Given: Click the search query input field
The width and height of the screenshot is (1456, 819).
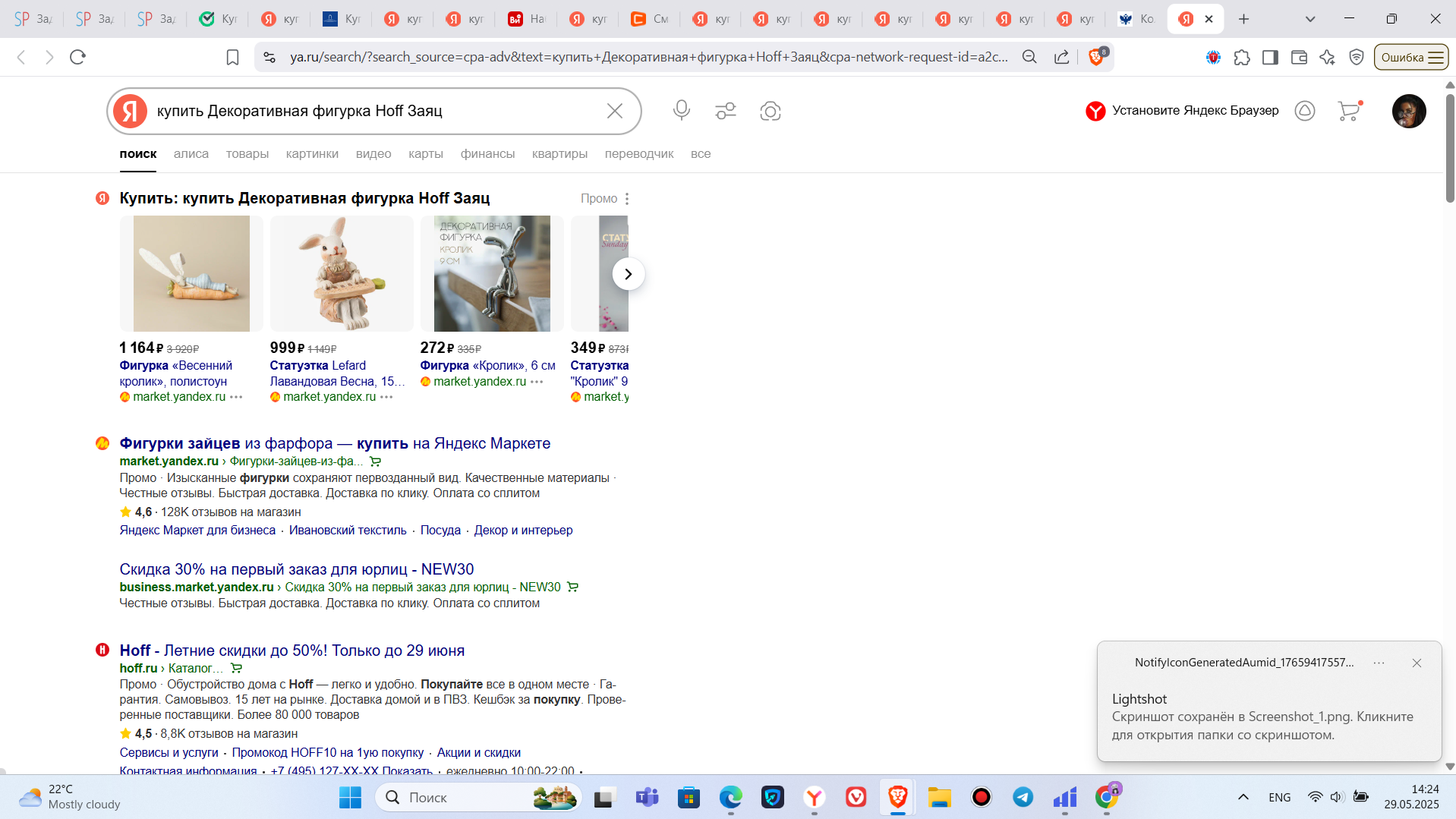Looking at the screenshot, I should [x=376, y=111].
